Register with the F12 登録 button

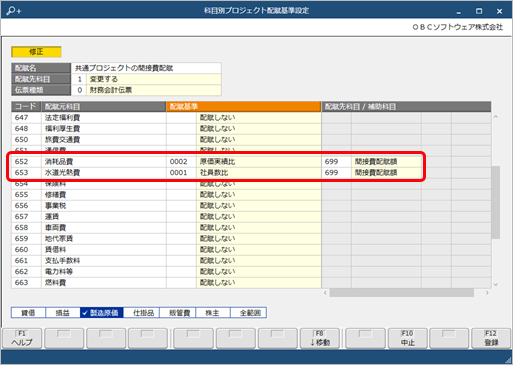(x=491, y=338)
